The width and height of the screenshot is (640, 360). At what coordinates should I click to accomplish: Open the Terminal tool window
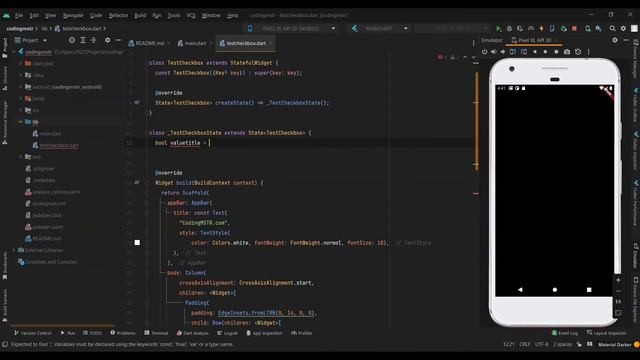(156, 333)
